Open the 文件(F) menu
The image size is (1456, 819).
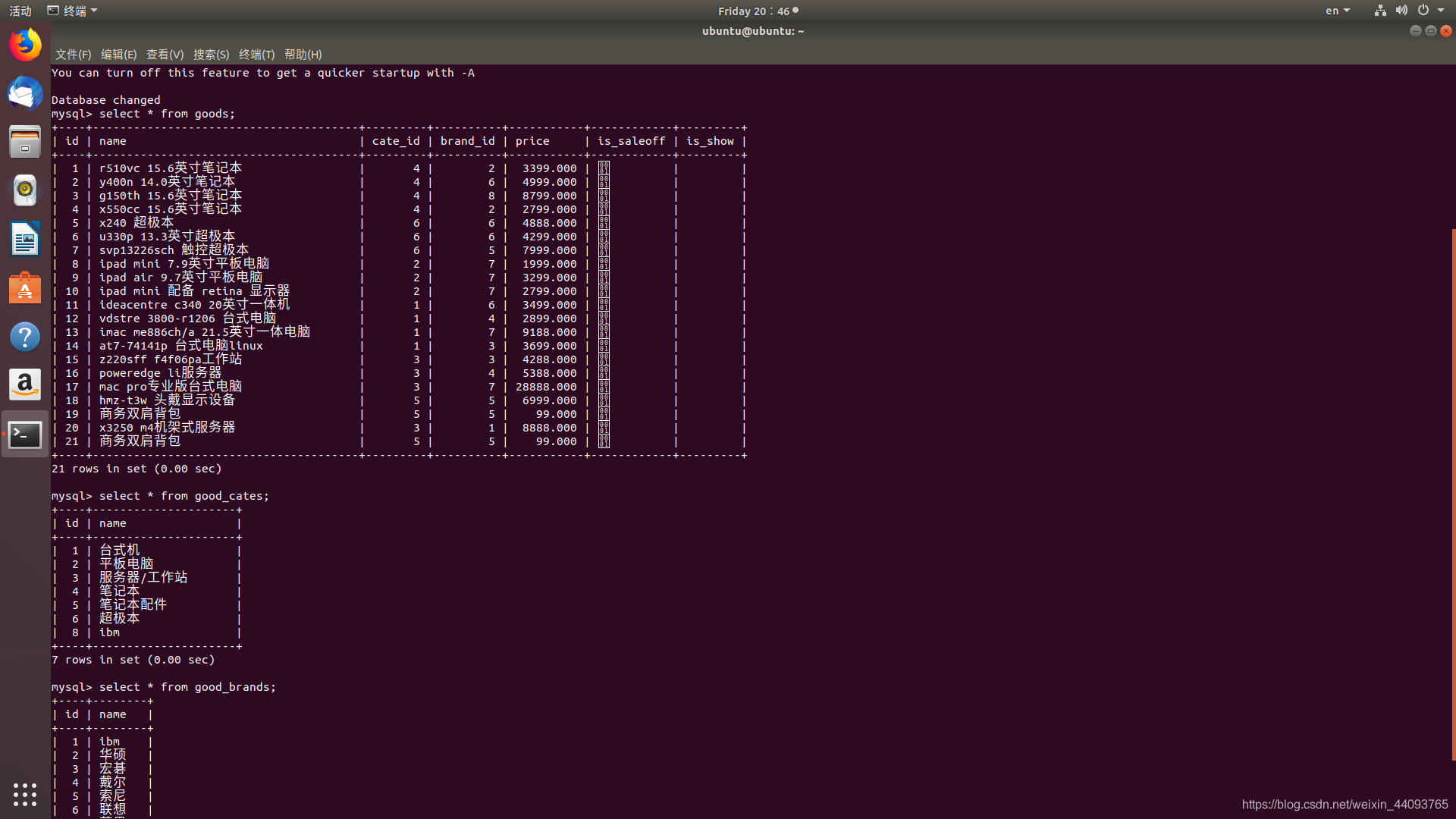click(73, 55)
